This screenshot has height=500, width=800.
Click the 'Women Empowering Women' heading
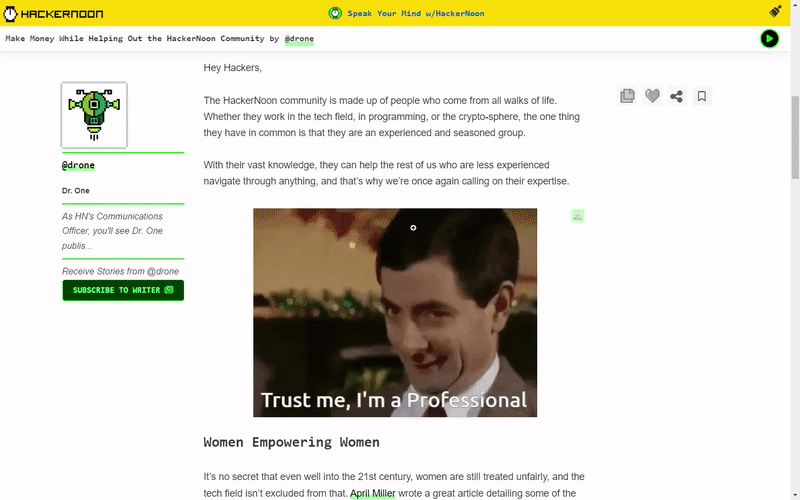(291, 442)
